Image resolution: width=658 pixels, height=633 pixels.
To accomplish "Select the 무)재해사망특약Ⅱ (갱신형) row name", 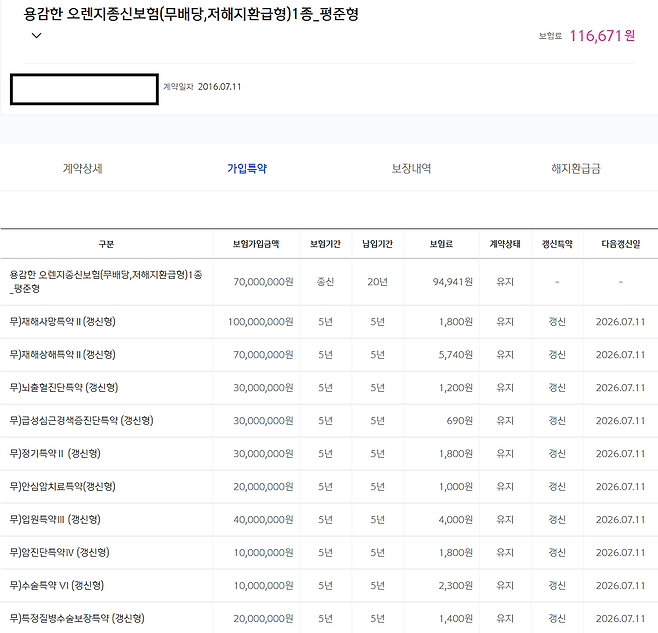I will coord(62,322).
